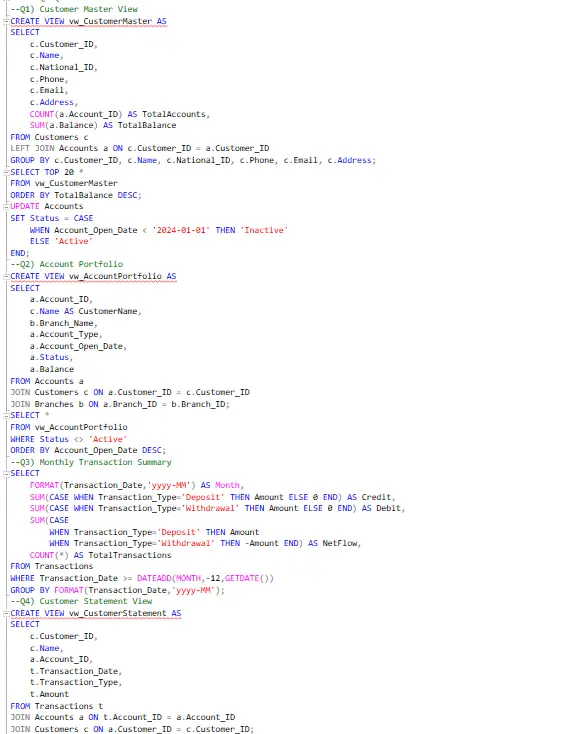Click 'ORDER BY Account_Open_Date DESC;' line
575x734 pixels.
(88, 450)
